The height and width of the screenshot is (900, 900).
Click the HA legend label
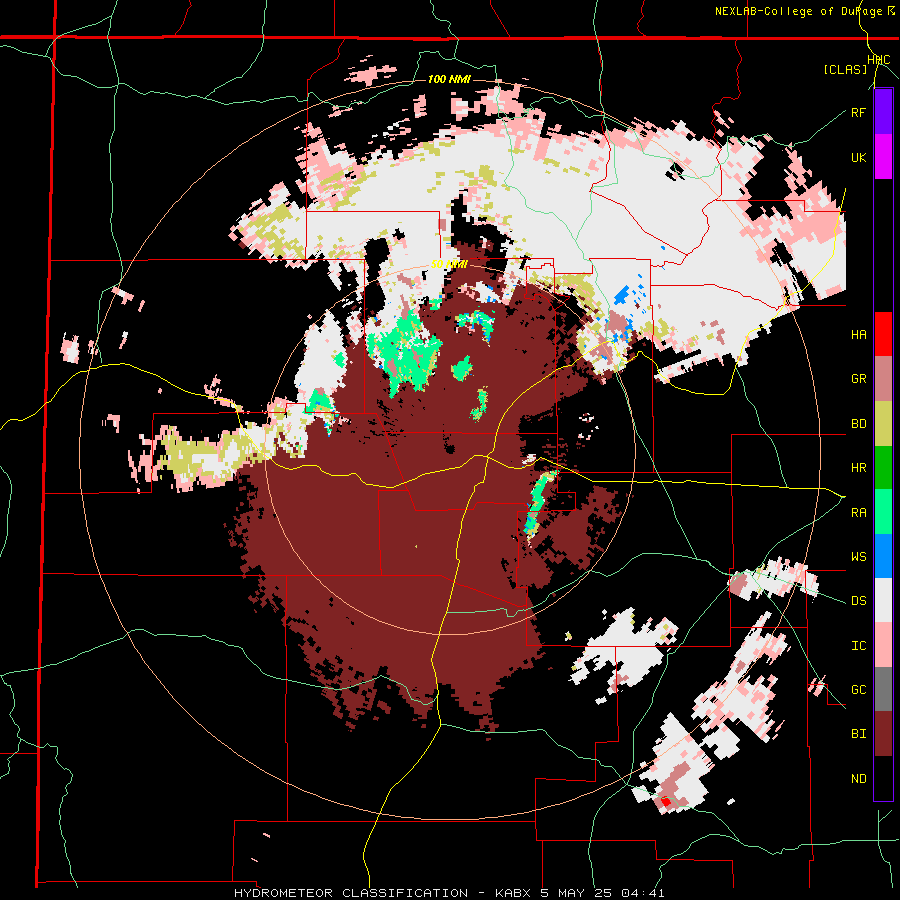pyautogui.click(x=858, y=335)
